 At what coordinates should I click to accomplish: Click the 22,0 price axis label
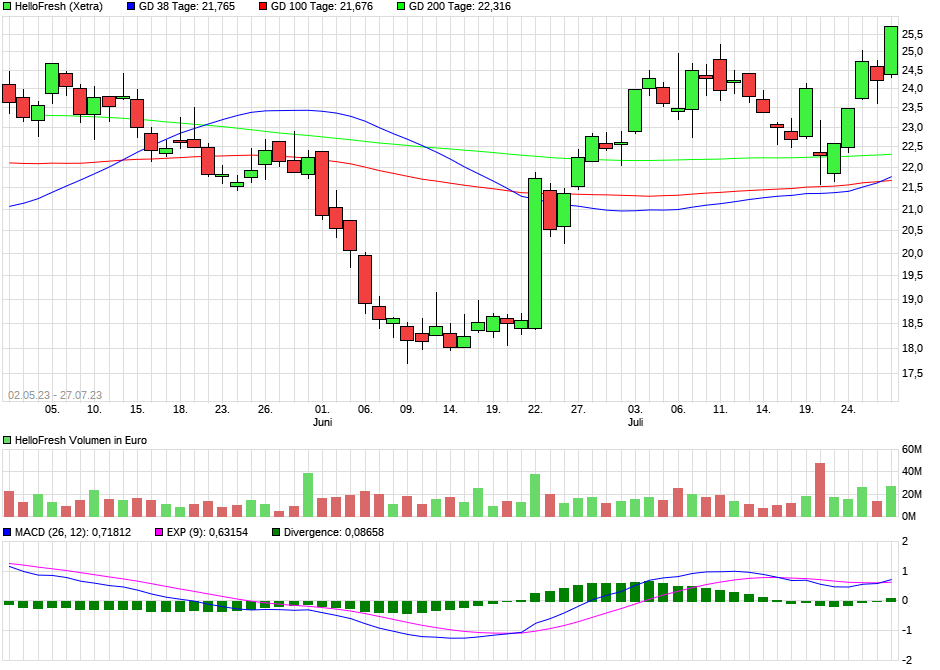click(x=912, y=167)
